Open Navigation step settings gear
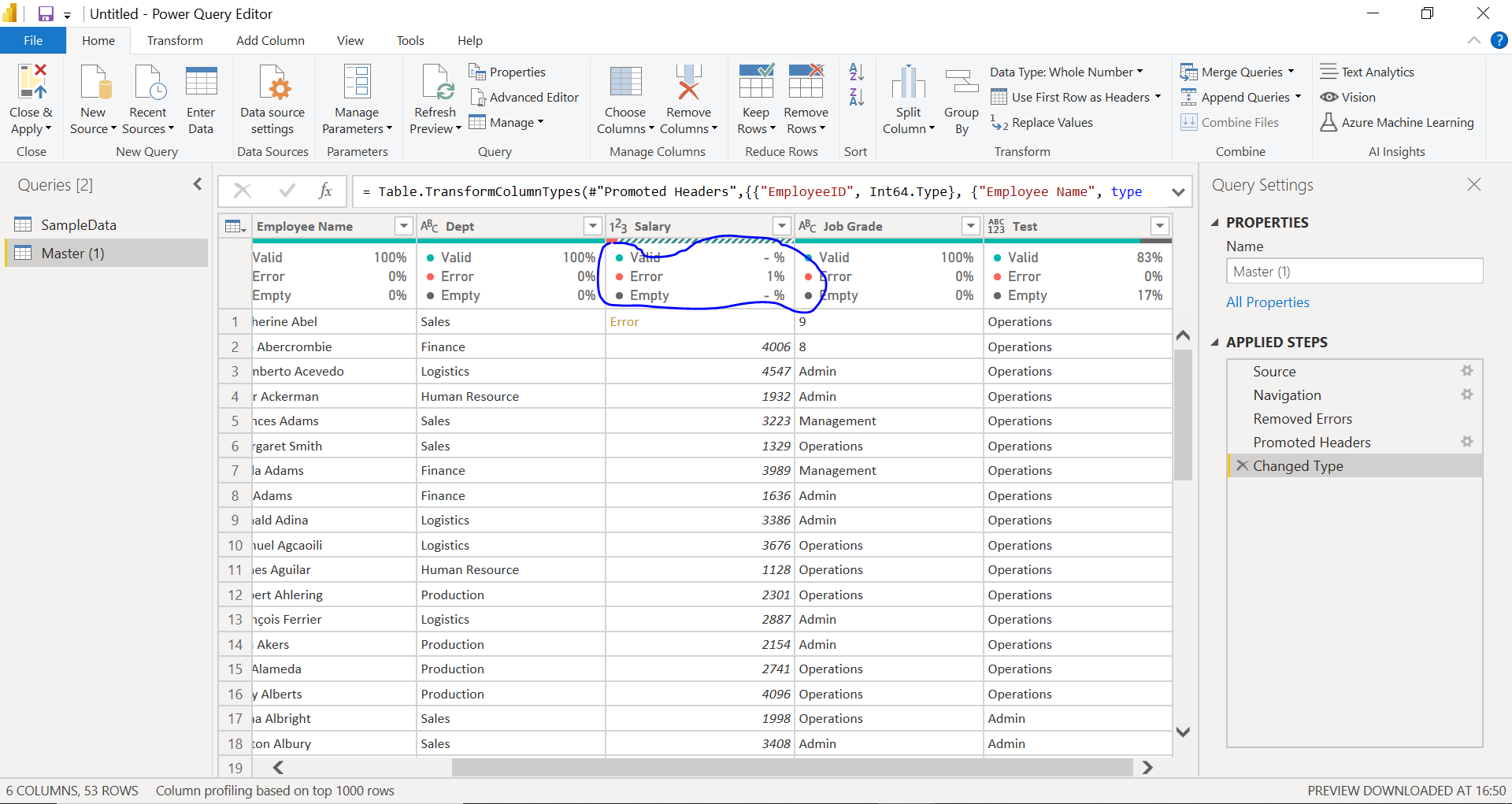 (x=1466, y=395)
